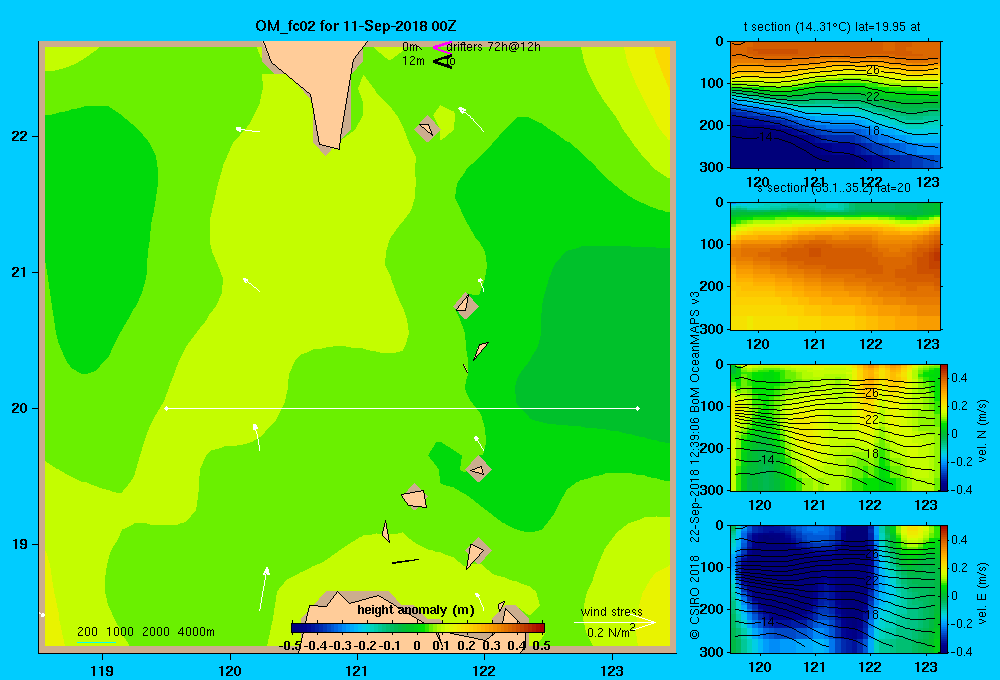Click longitude tick label 119 on the main map
The image size is (1000, 680).
(x=102, y=670)
